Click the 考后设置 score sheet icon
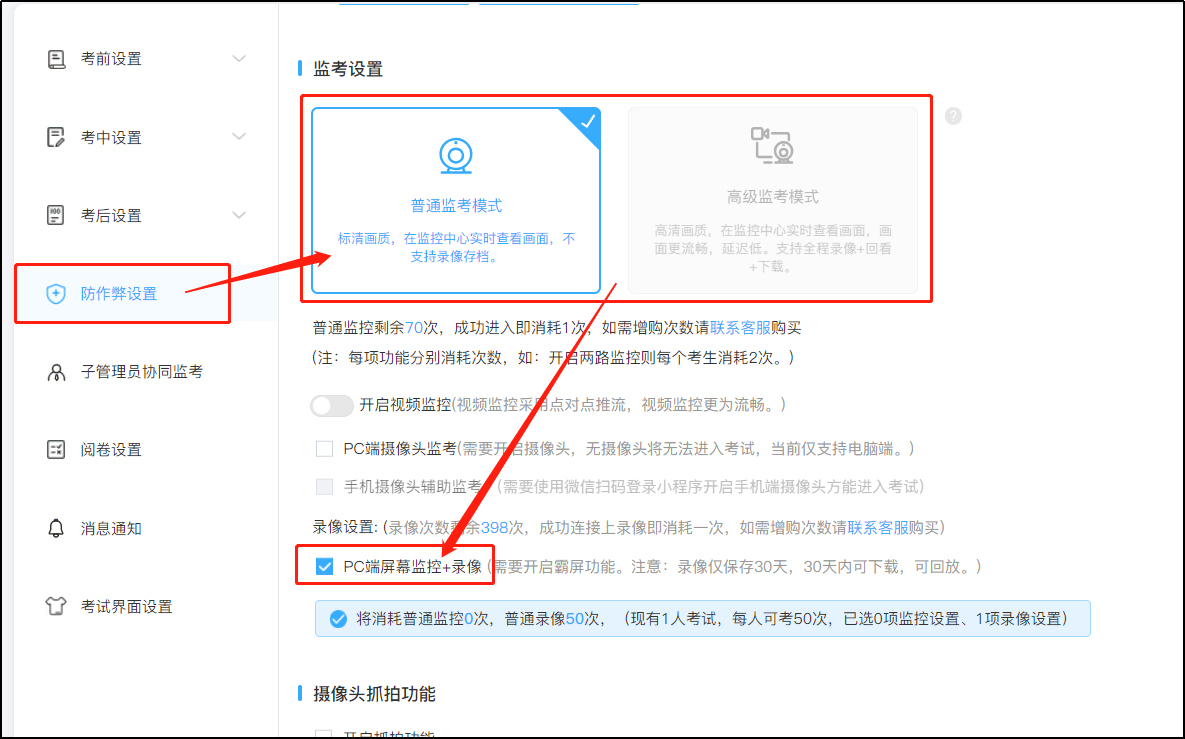This screenshot has height=739, width=1185. click(x=56, y=215)
